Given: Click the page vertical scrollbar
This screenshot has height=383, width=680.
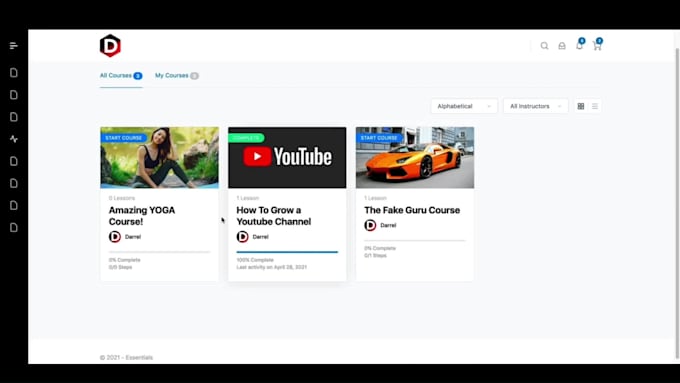Looking at the screenshot, I should pos(677,204).
